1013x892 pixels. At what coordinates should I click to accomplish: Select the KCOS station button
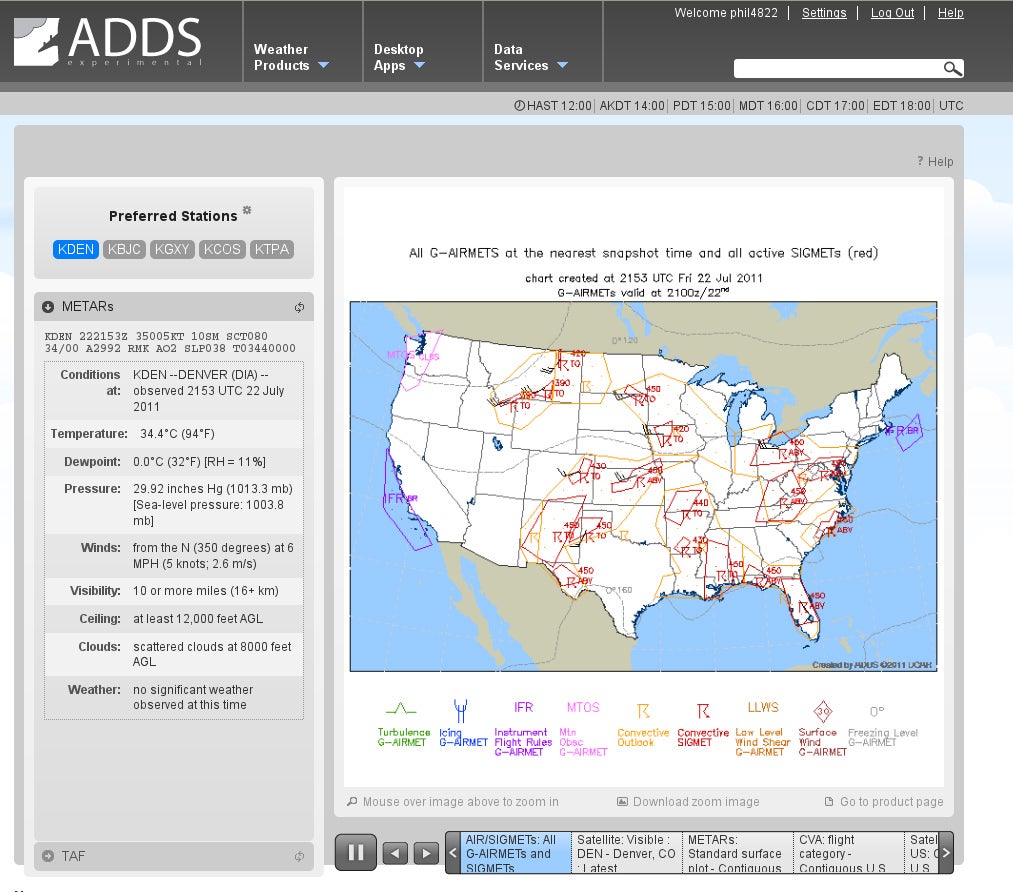click(x=220, y=250)
